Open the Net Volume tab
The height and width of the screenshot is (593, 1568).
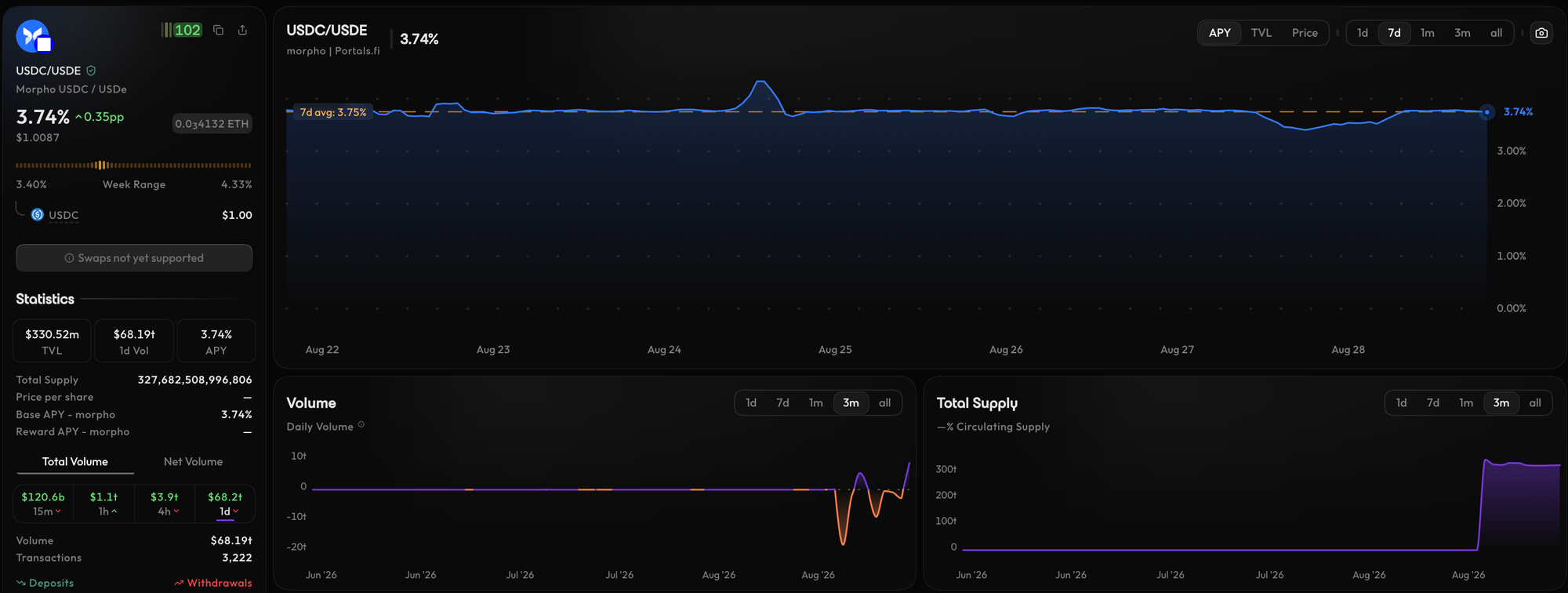(193, 461)
